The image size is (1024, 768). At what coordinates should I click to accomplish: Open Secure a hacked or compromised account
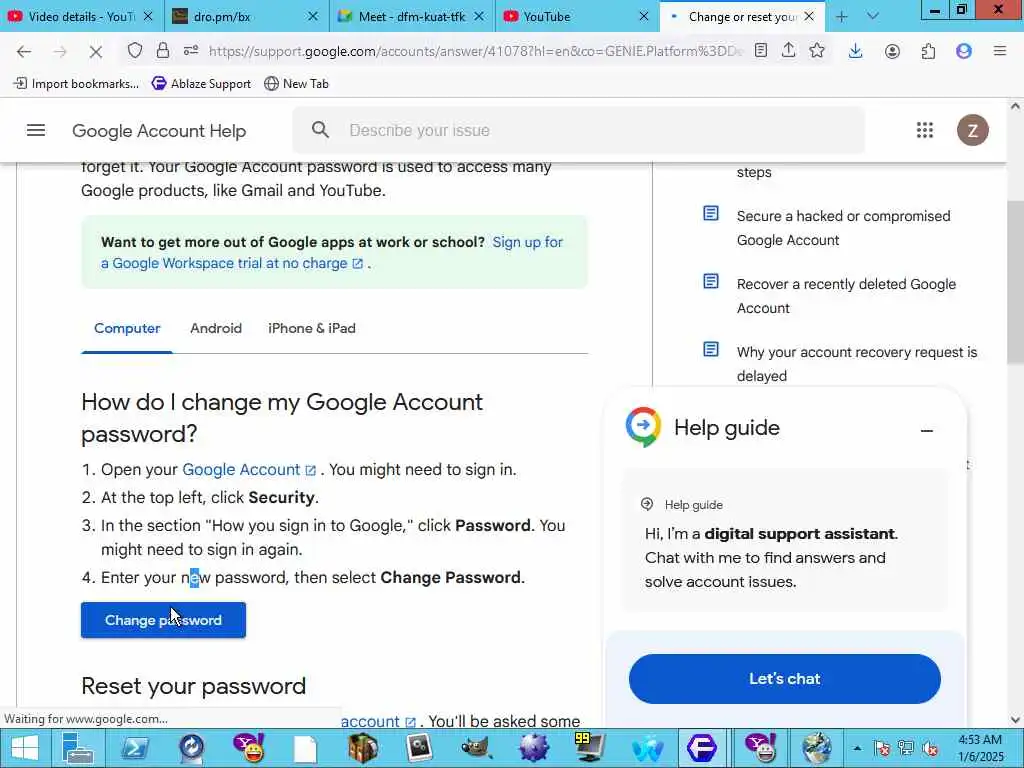[x=843, y=228]
